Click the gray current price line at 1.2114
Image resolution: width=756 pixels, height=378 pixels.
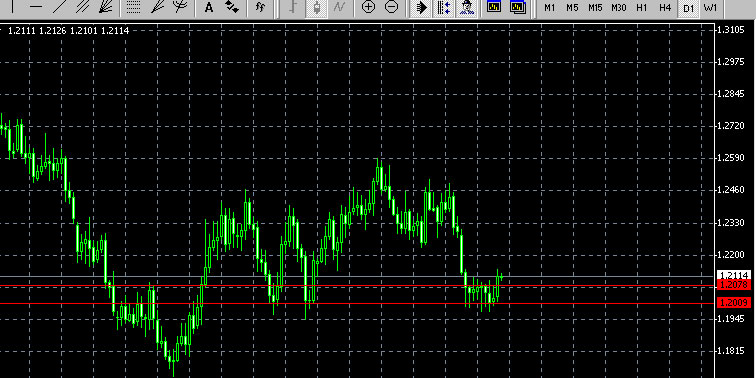coord(357,276)
